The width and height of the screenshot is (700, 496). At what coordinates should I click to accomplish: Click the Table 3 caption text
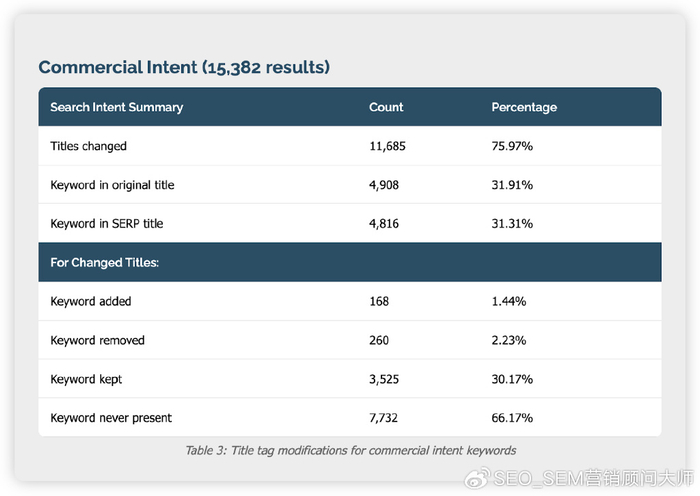coord(350,450)
